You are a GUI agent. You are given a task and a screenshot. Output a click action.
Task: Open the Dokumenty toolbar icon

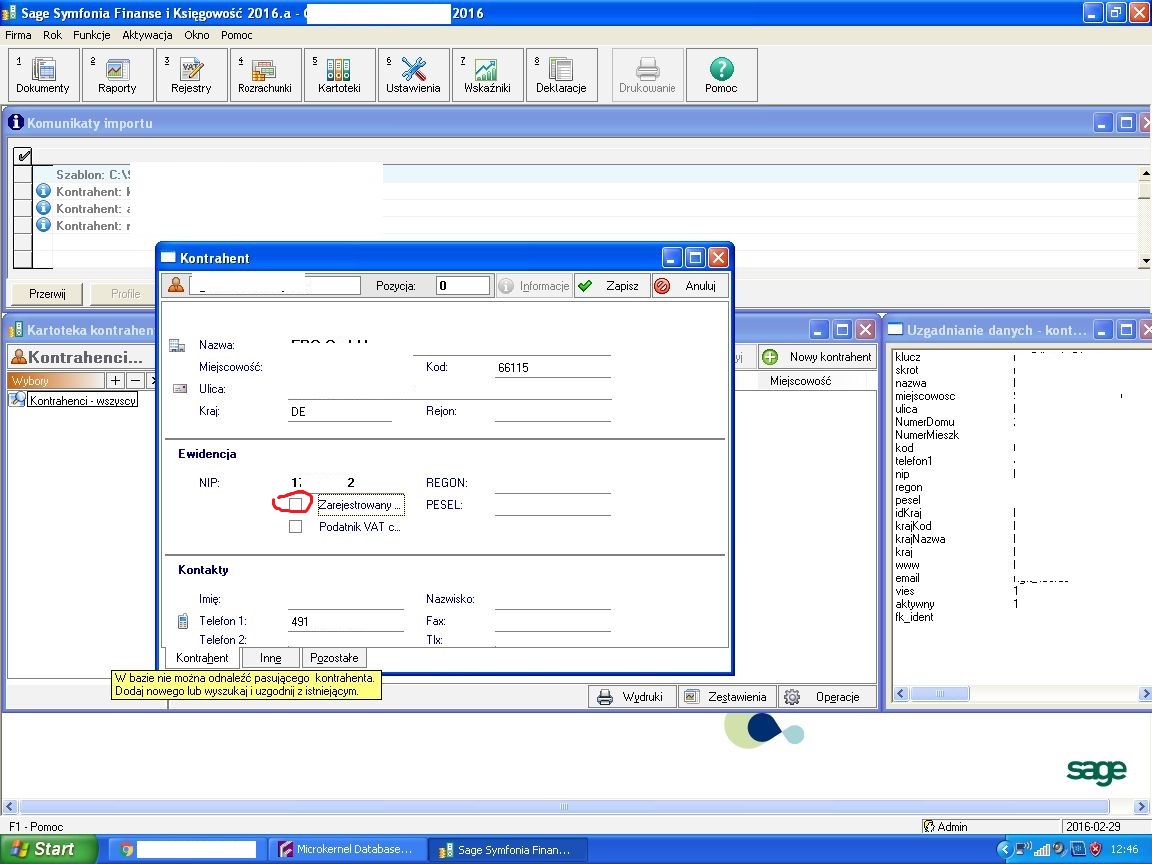43,75
